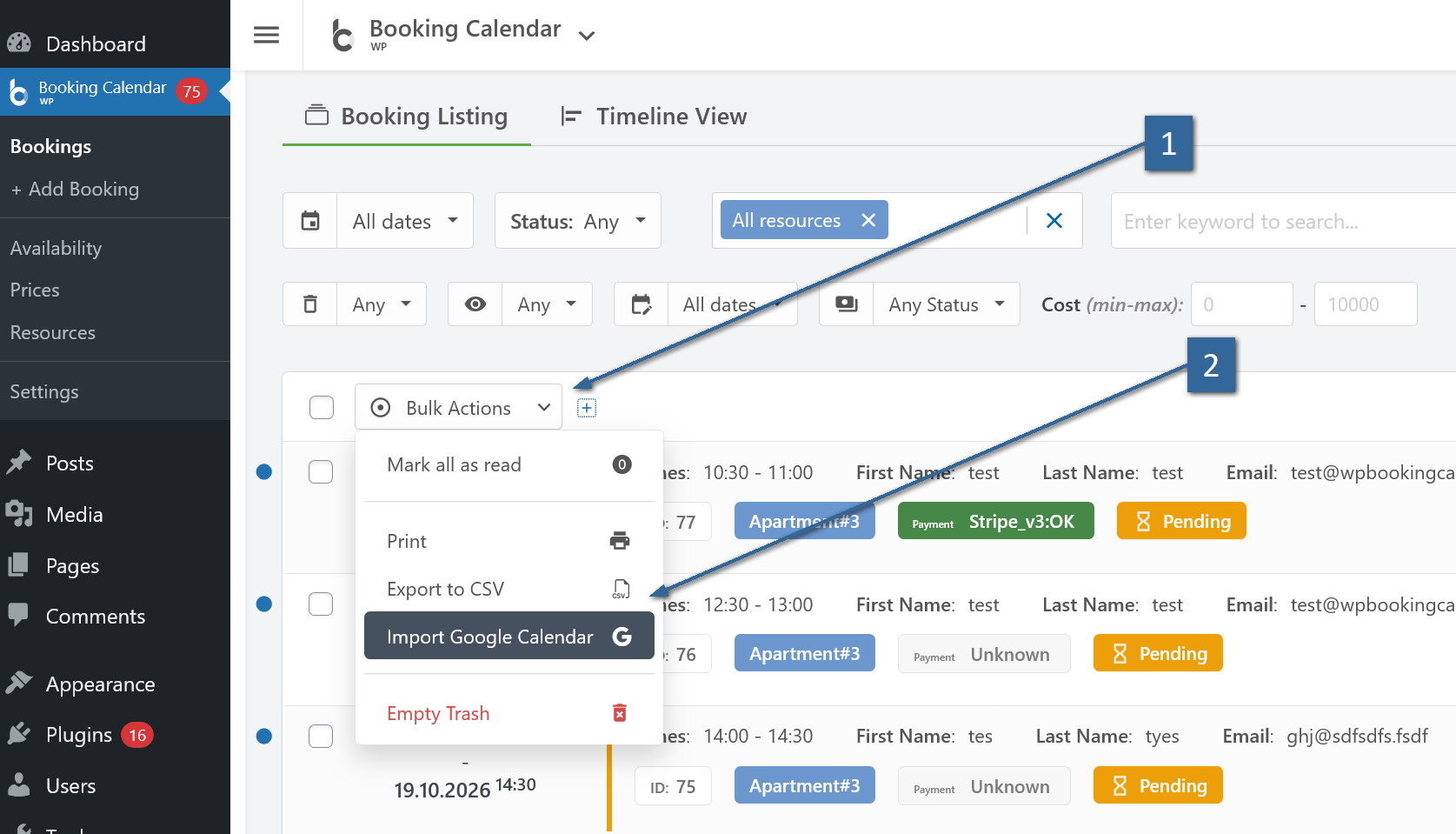Clear the resources selection with blue X
This screenshot has width=1456, height=834.
pyautogui.click(x=1054, y=221)
